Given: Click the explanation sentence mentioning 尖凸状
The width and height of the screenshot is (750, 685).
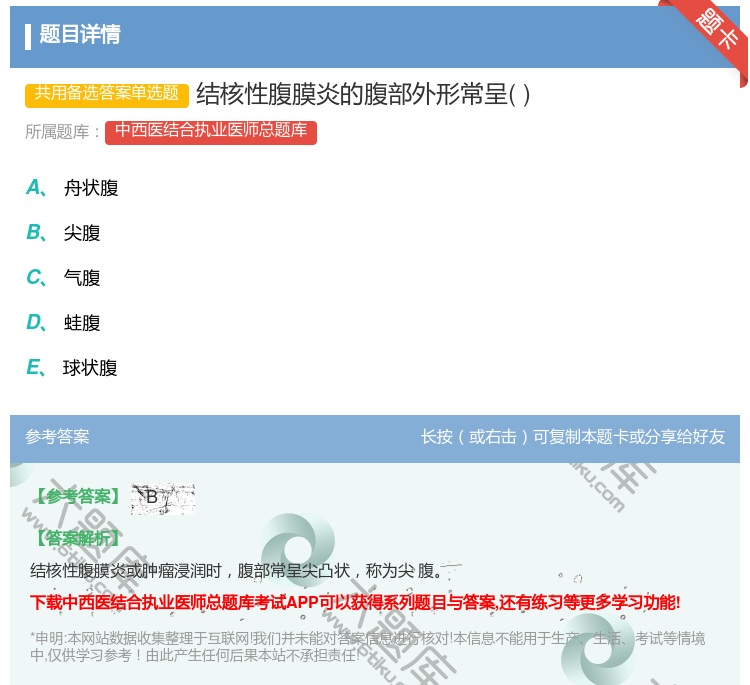Looking at the screenshot, I should coord(235,571).
